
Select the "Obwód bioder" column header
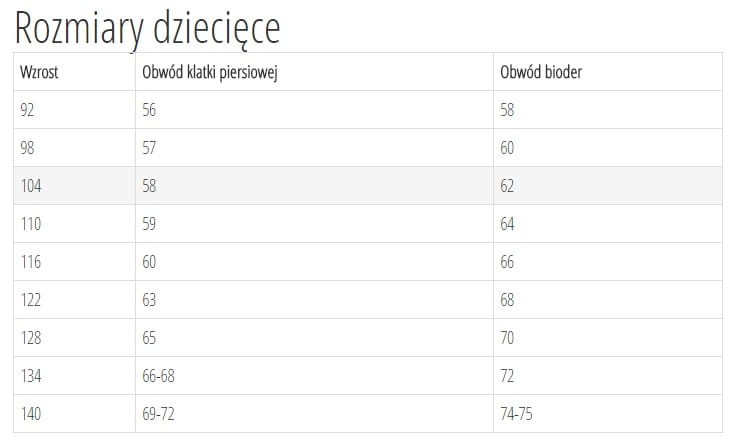click(541, 72)
